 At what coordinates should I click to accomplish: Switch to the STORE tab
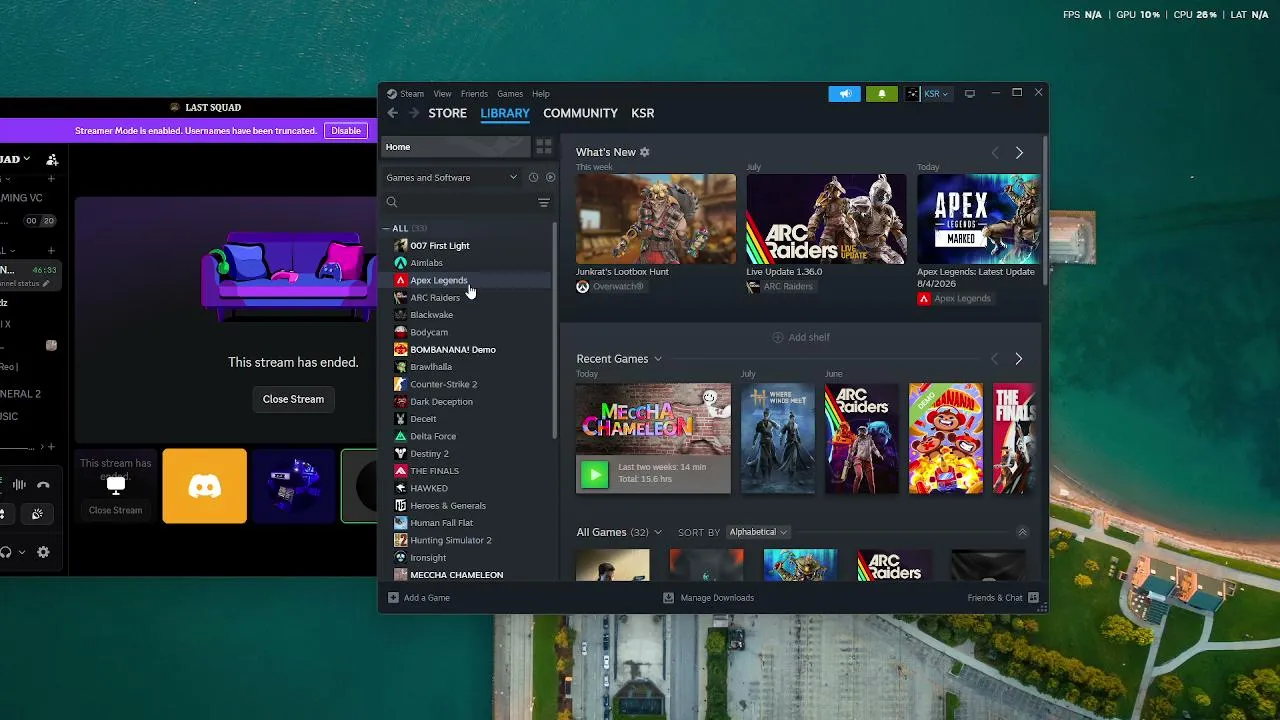pyautogui.click(x=448, y=113)
